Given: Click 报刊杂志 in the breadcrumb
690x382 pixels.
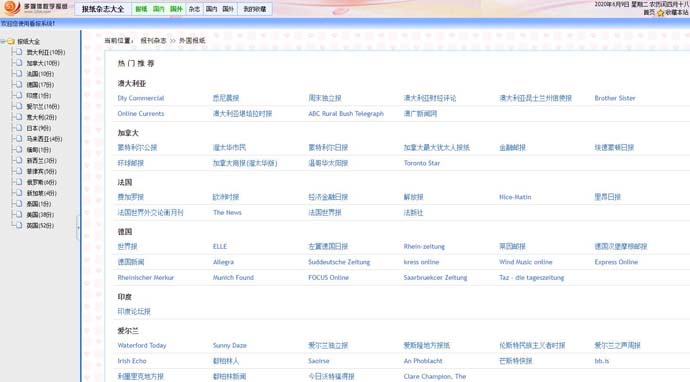Looking at the screenshot, I should [x=153, y=40].
